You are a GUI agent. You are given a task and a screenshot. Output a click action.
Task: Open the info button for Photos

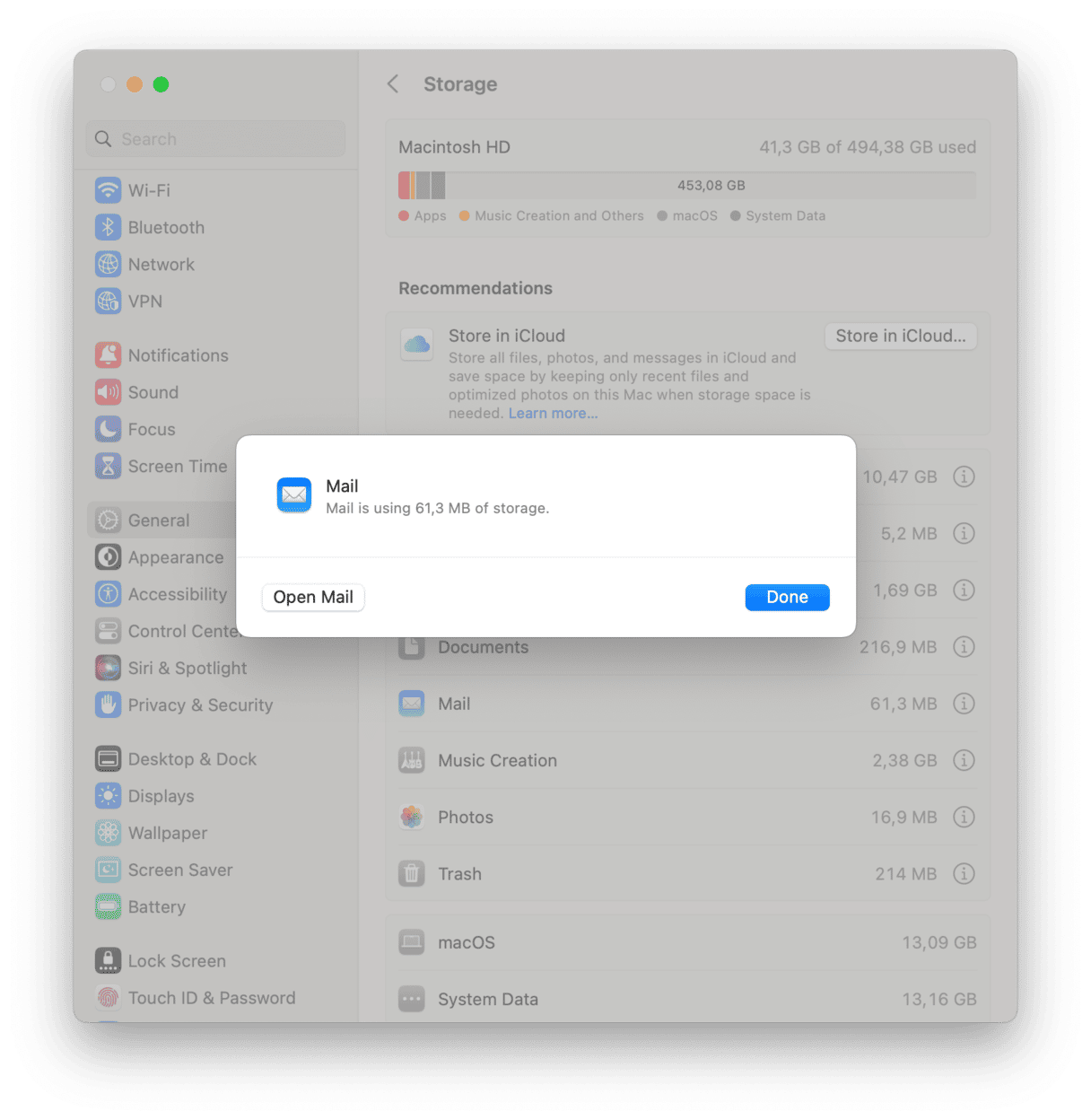pyautogui.click(x=964, y=817)
